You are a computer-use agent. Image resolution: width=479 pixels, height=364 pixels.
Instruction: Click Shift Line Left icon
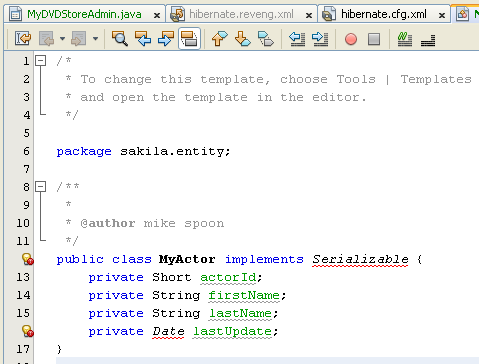click(297, 39)
